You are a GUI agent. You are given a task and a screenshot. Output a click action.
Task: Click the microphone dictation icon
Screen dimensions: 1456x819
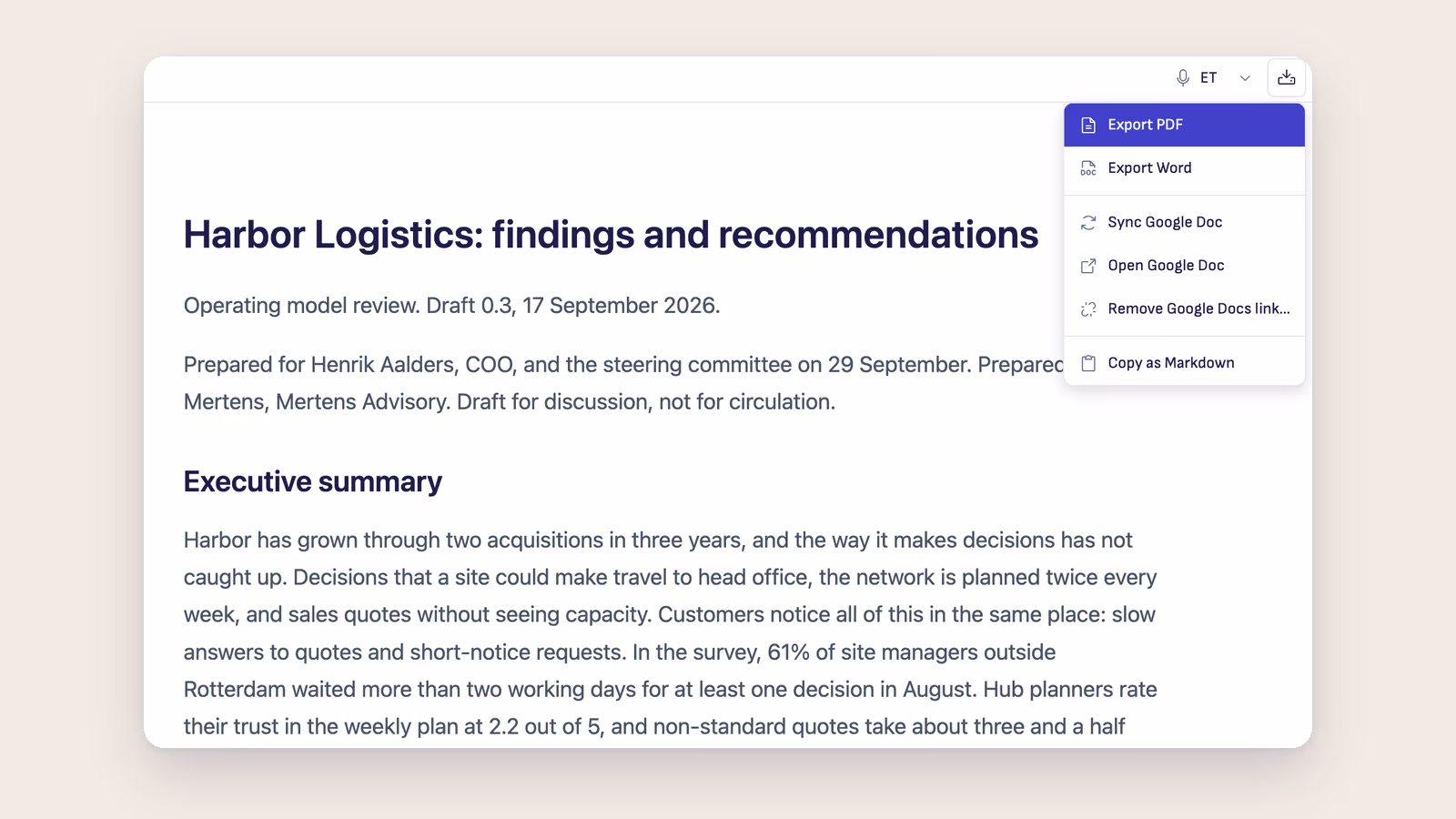pyautogui.click(x=1182, y=78)
